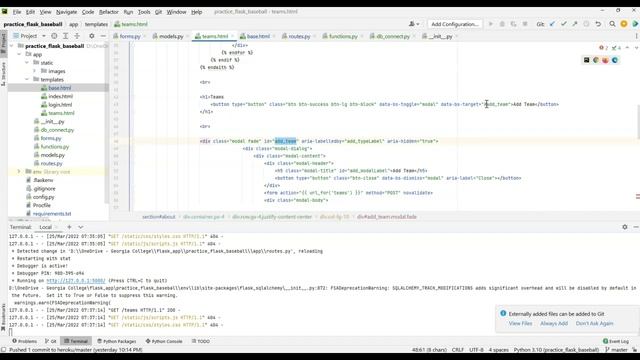Click the Run configuration play icon

coord(491,24)
